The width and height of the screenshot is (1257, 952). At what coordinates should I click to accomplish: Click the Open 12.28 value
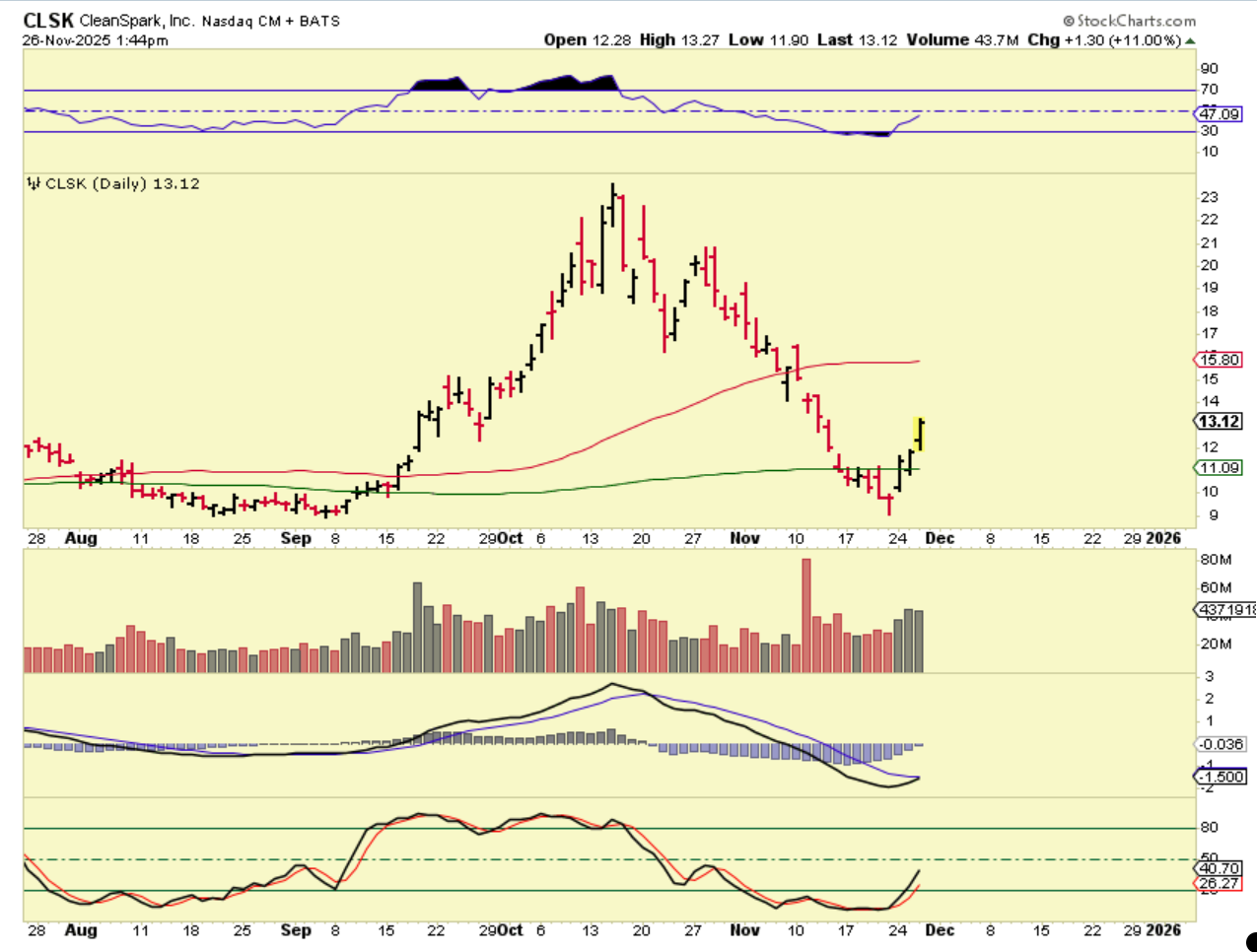point(589,40)
